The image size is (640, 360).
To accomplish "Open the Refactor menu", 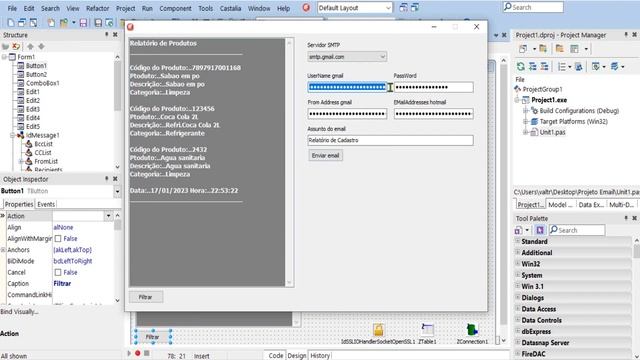I will [98, 8].
